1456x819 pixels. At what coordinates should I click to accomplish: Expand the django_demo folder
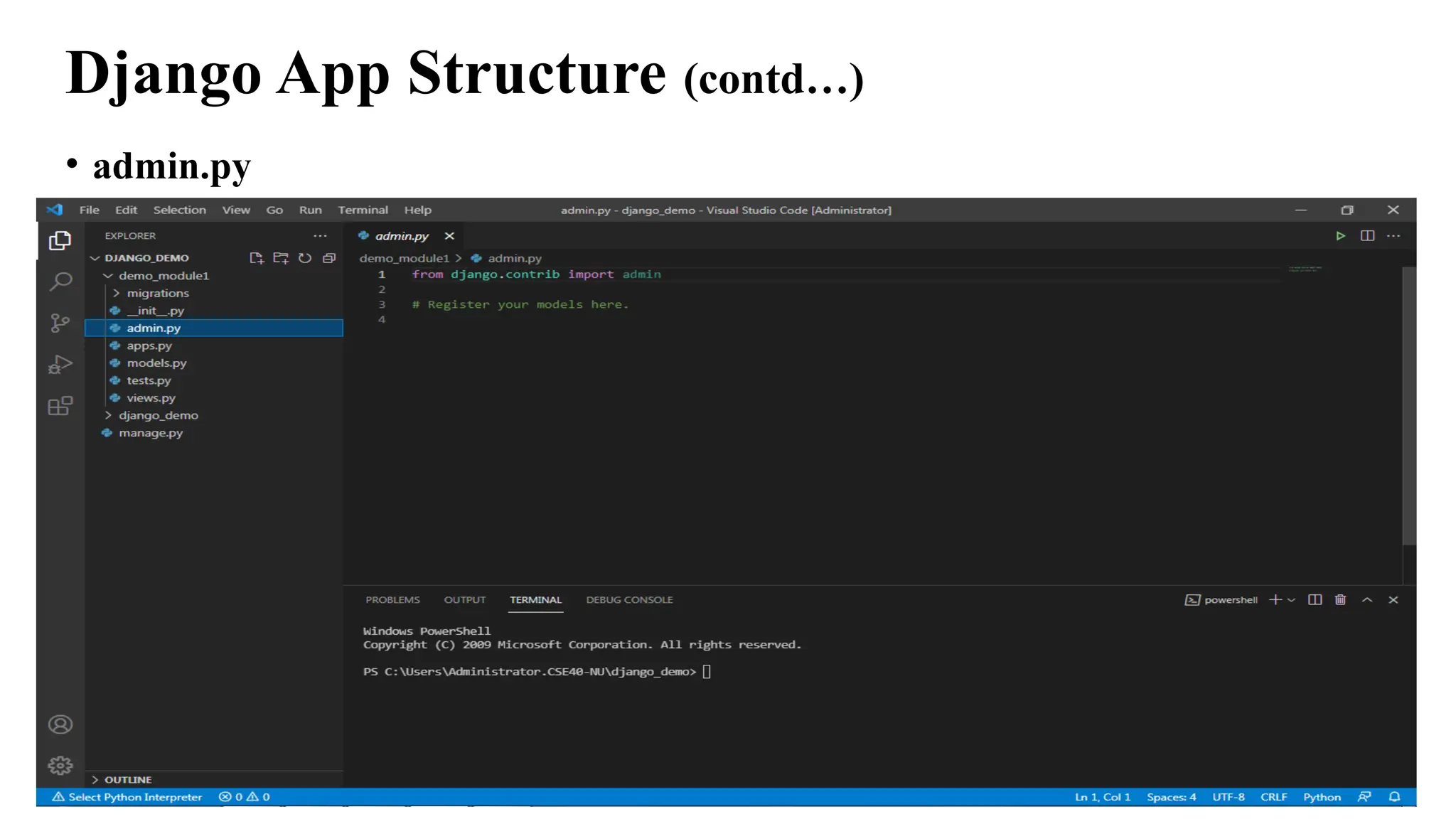pos(158,415)
